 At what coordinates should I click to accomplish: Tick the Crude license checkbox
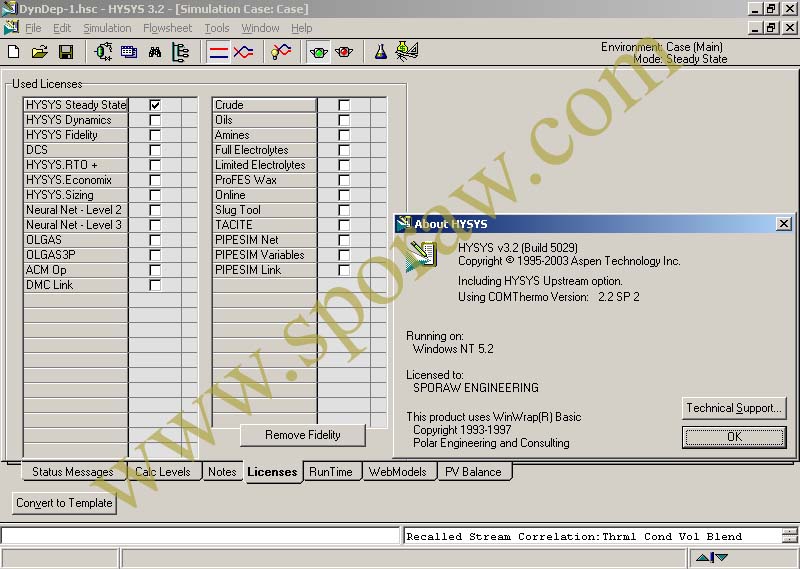[344, 105]
